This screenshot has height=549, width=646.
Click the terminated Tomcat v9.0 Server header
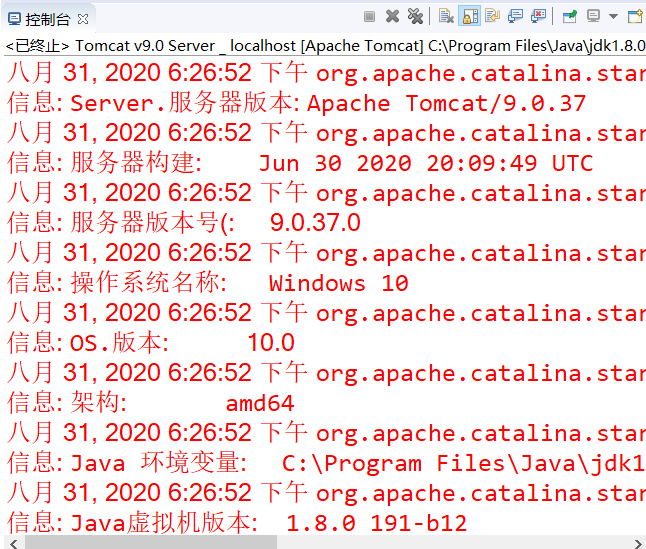click(325, 46)
